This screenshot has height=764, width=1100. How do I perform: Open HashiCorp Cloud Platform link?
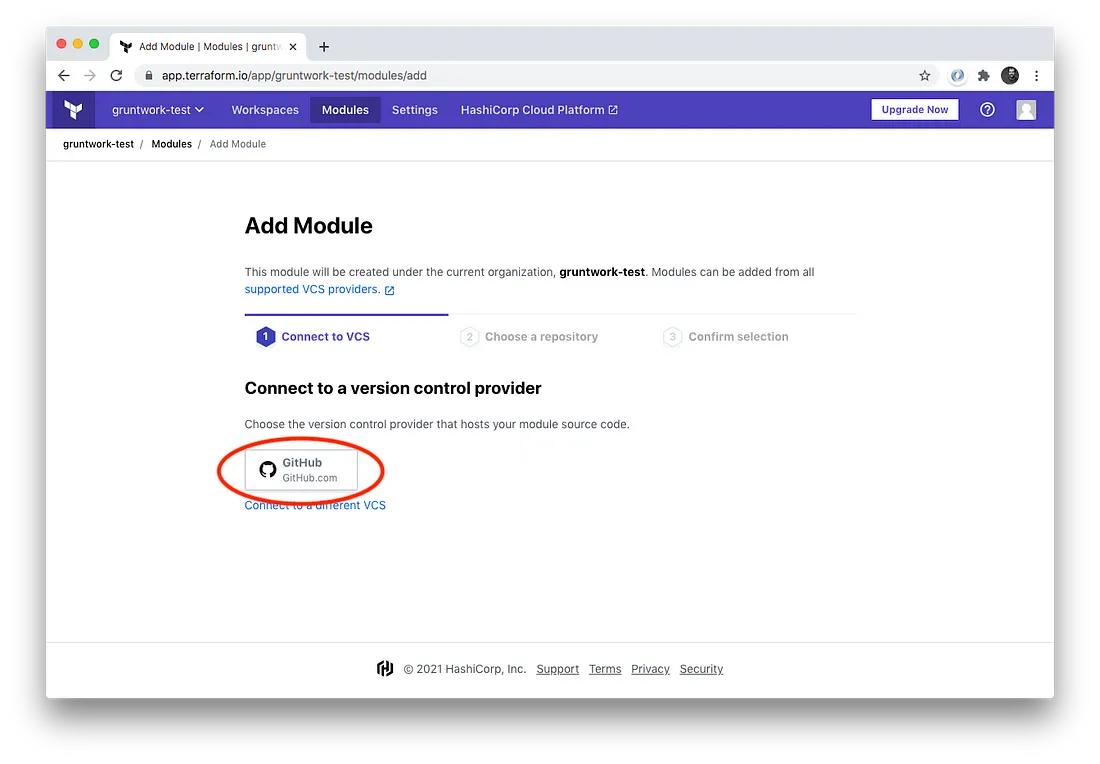tap(539, 110)
